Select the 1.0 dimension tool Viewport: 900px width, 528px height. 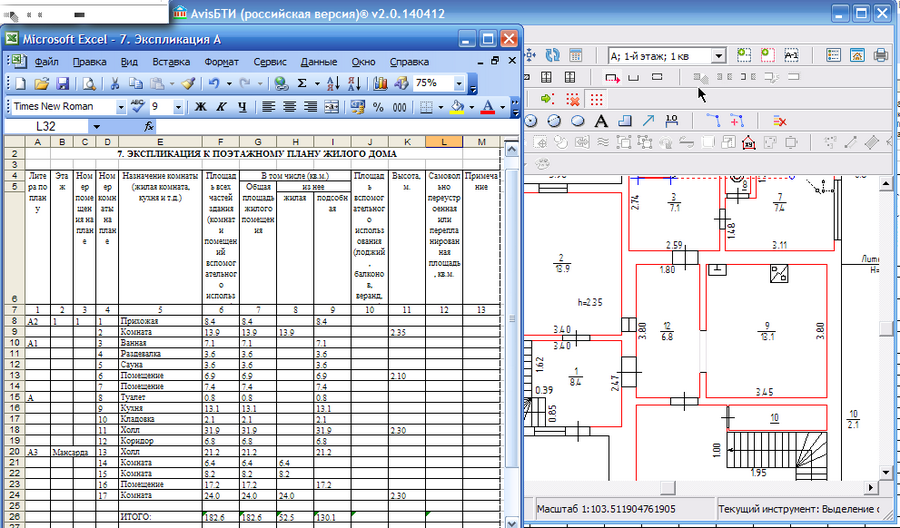(671, 121)
